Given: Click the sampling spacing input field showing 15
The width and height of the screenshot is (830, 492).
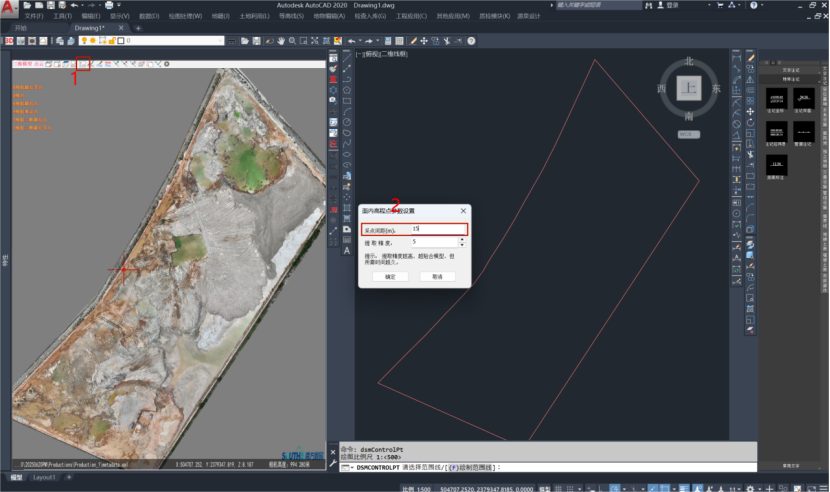Looking at the screenshot, I should click(x=439, y=229).
